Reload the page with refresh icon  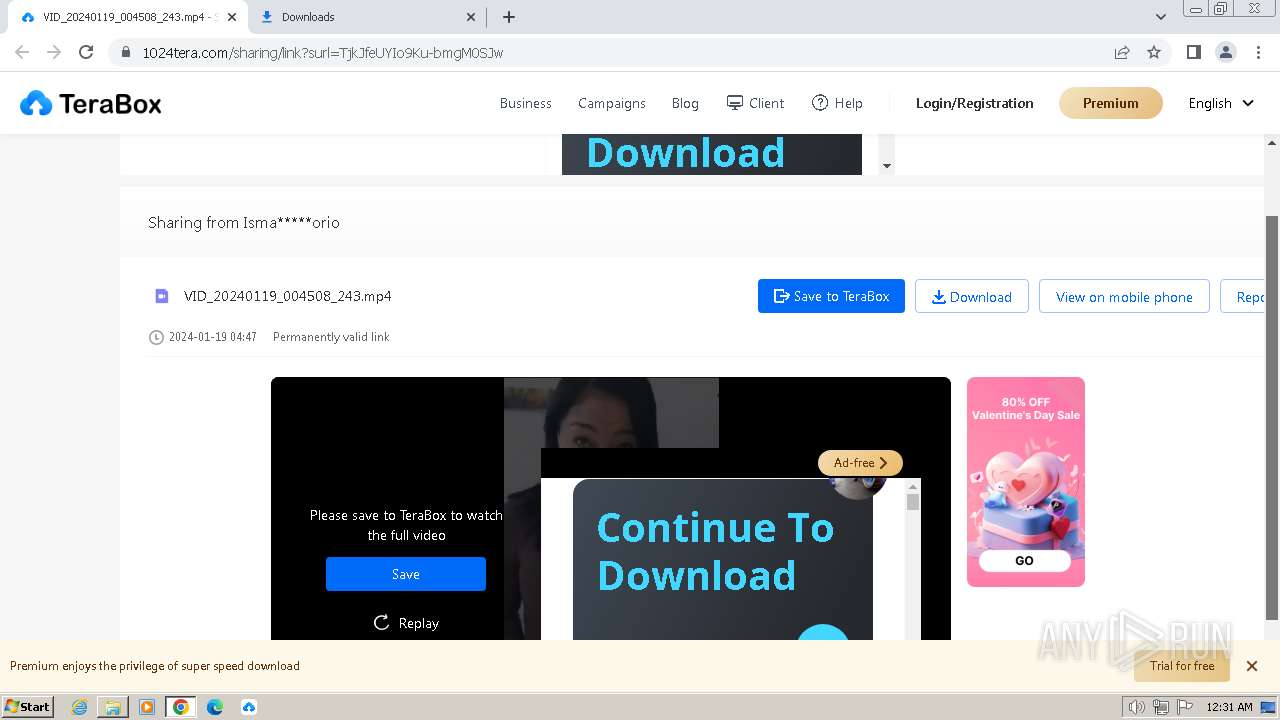(86, 52)
